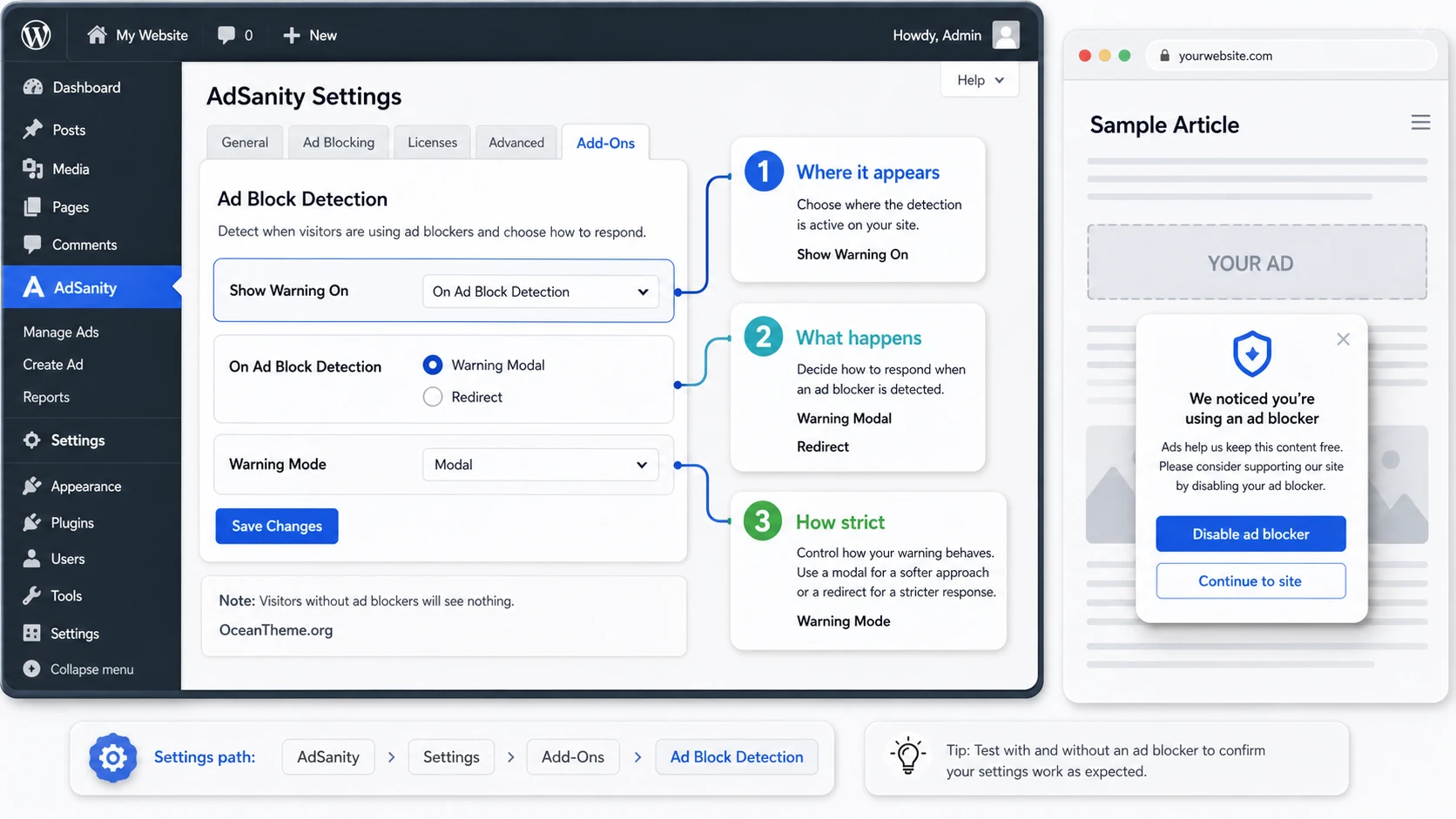Select the Add-Ons tab
Screen dimensions: 1456x819
click(x=605, y=143)
